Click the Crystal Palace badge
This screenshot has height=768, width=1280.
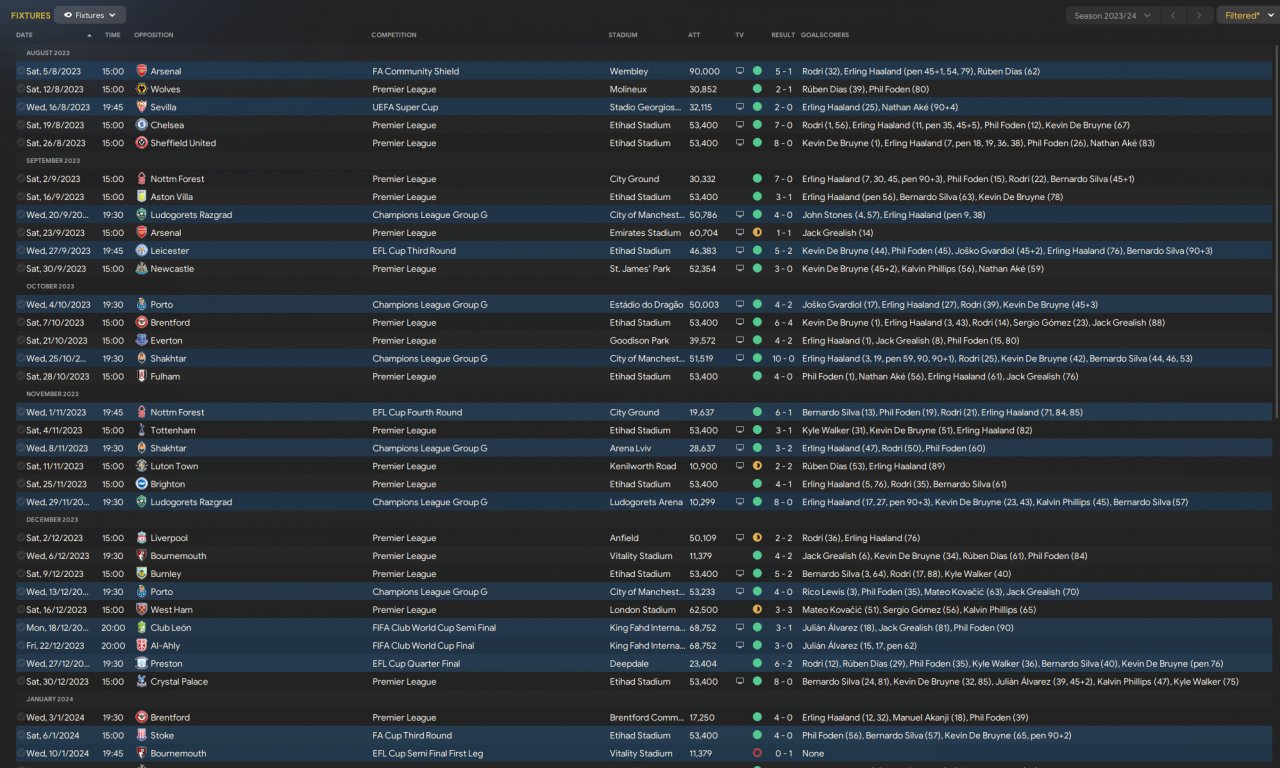pos(141,682)
